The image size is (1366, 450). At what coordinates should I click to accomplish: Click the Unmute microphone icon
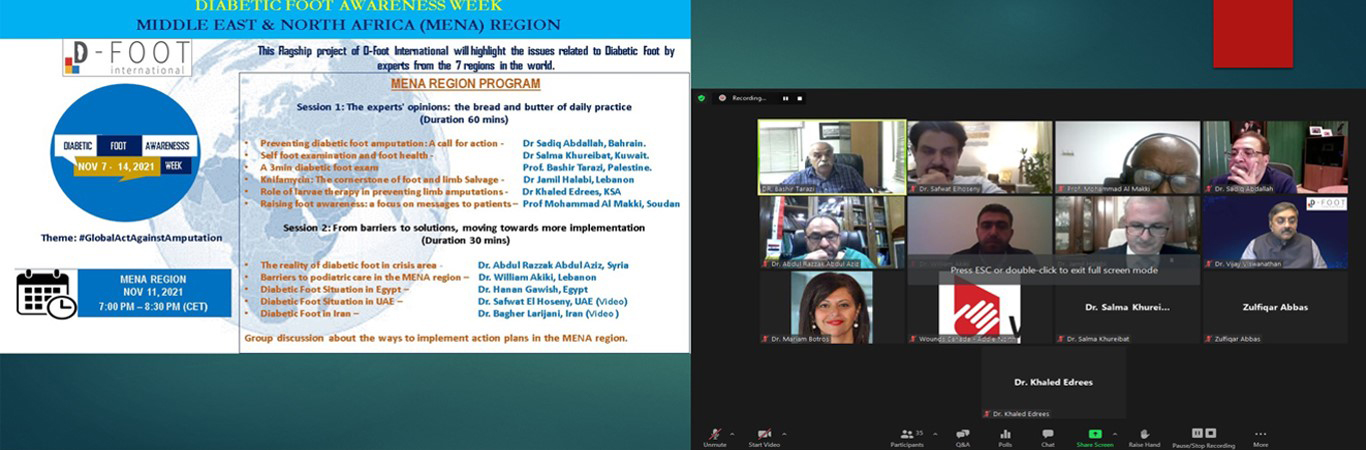(x=714, y=434)
